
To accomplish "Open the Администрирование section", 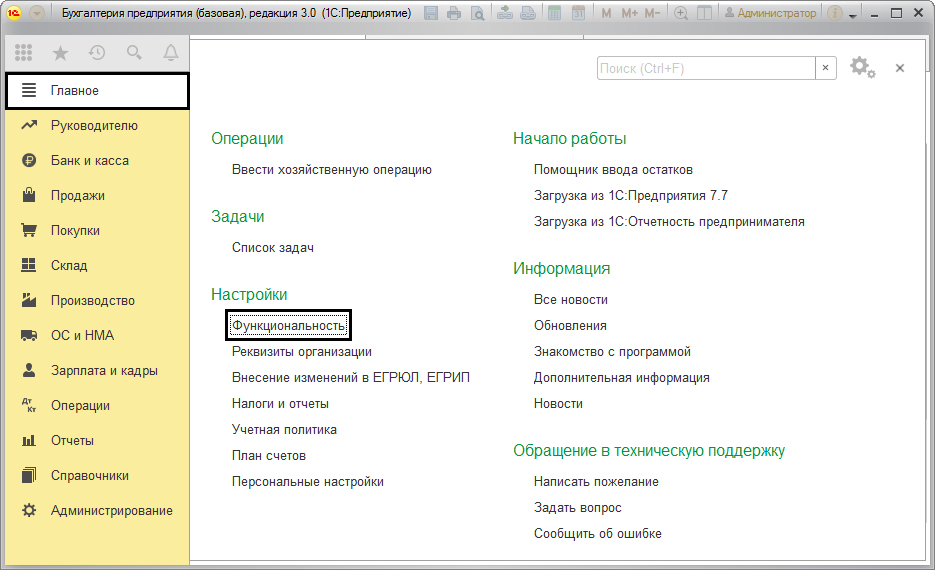I will (97, 511).
